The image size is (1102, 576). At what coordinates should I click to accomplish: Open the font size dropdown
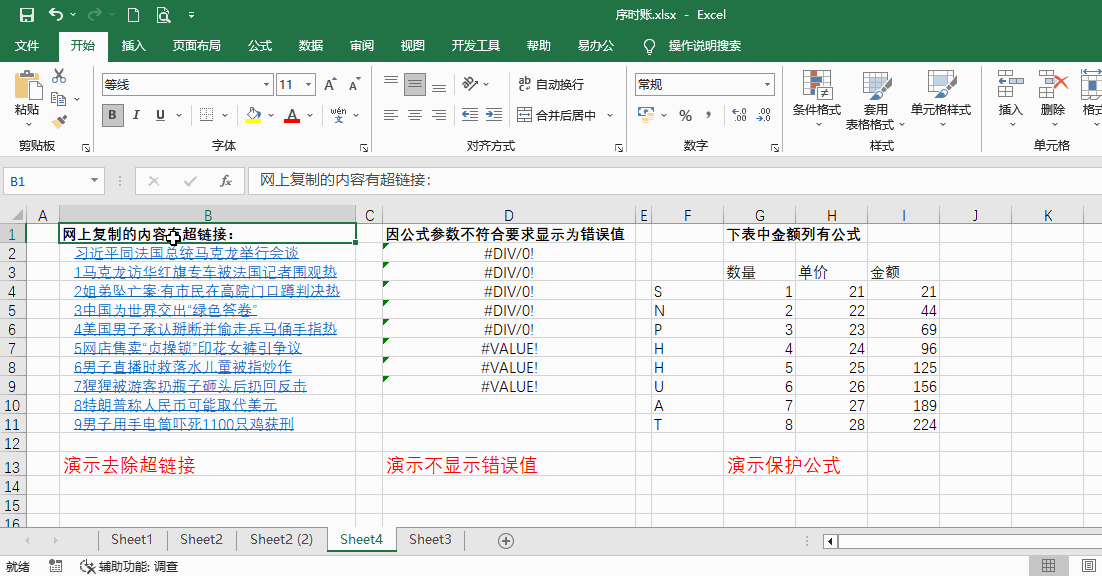pos(309,84)
